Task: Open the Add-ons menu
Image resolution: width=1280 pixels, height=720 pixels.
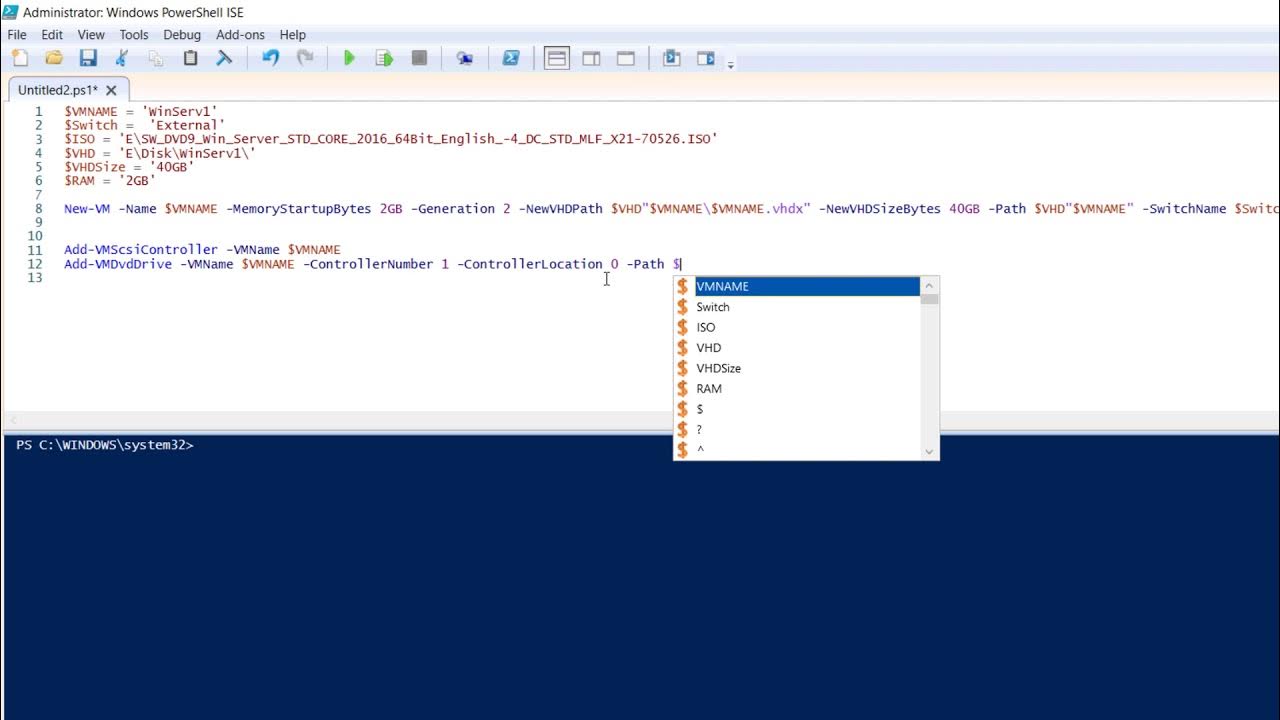Action: [x=240, y=34]
